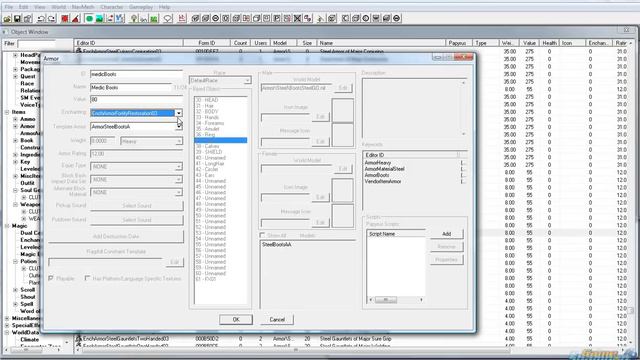The image size is (640, 360).
Task: Click the undo arrow toolbar icon
Action: tap(41, 18)
